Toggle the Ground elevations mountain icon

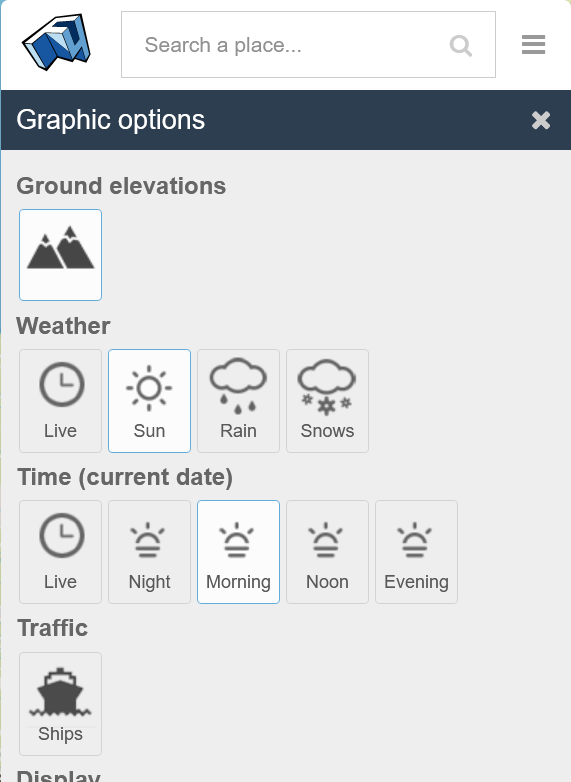60,255
